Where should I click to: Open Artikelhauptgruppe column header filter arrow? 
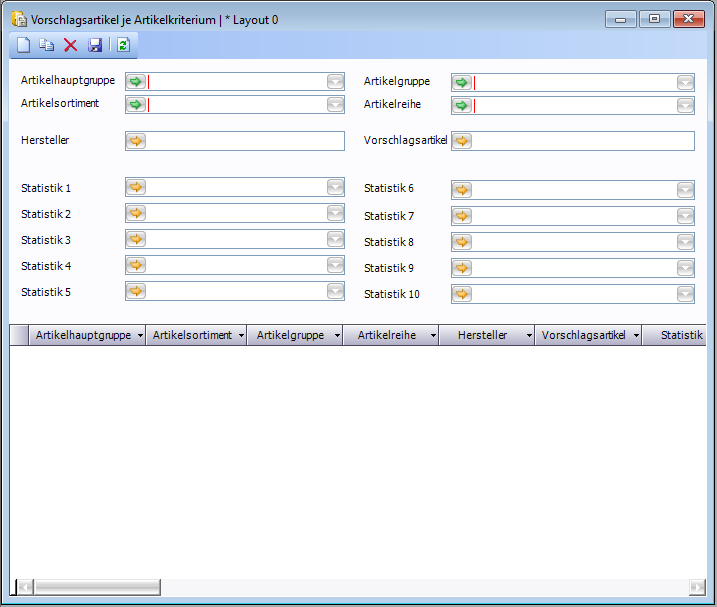140,336
